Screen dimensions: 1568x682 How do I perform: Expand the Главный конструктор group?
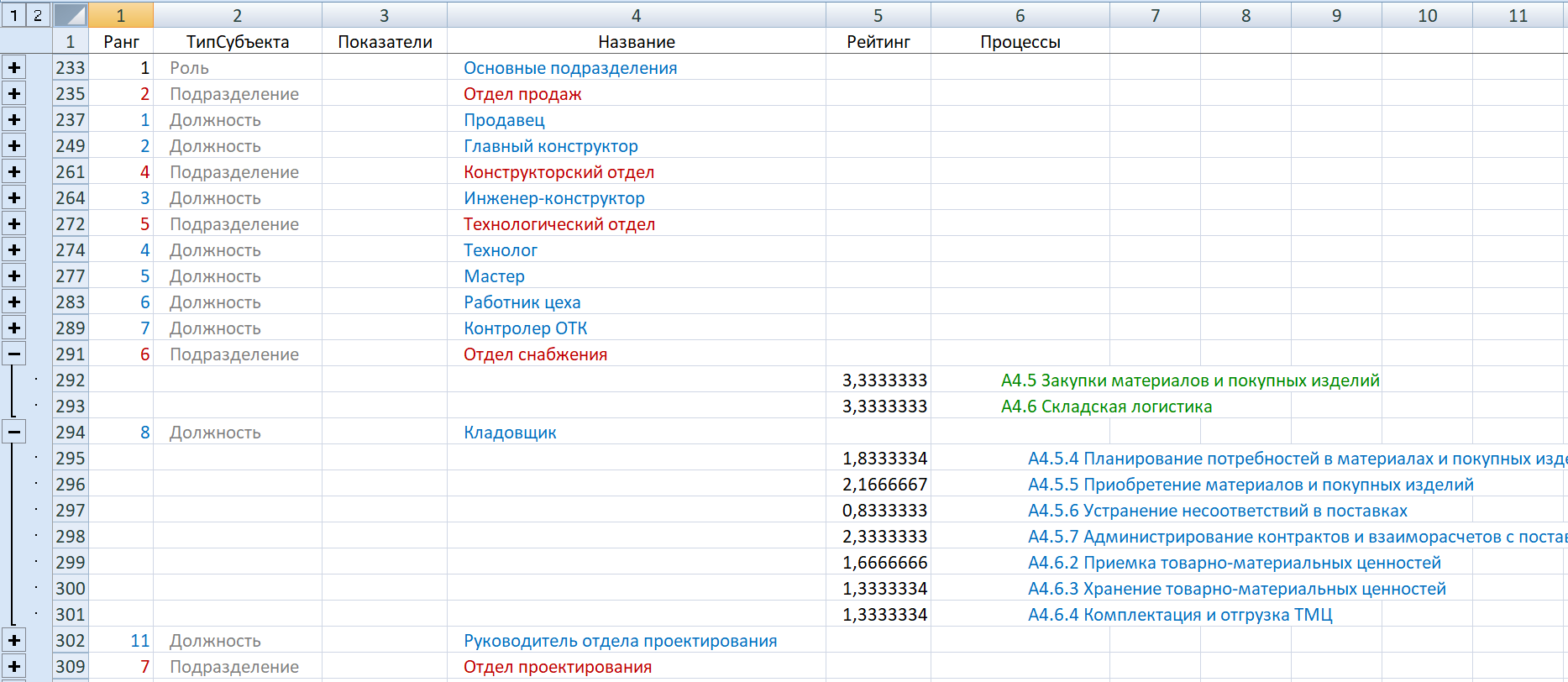pos(14,146)
